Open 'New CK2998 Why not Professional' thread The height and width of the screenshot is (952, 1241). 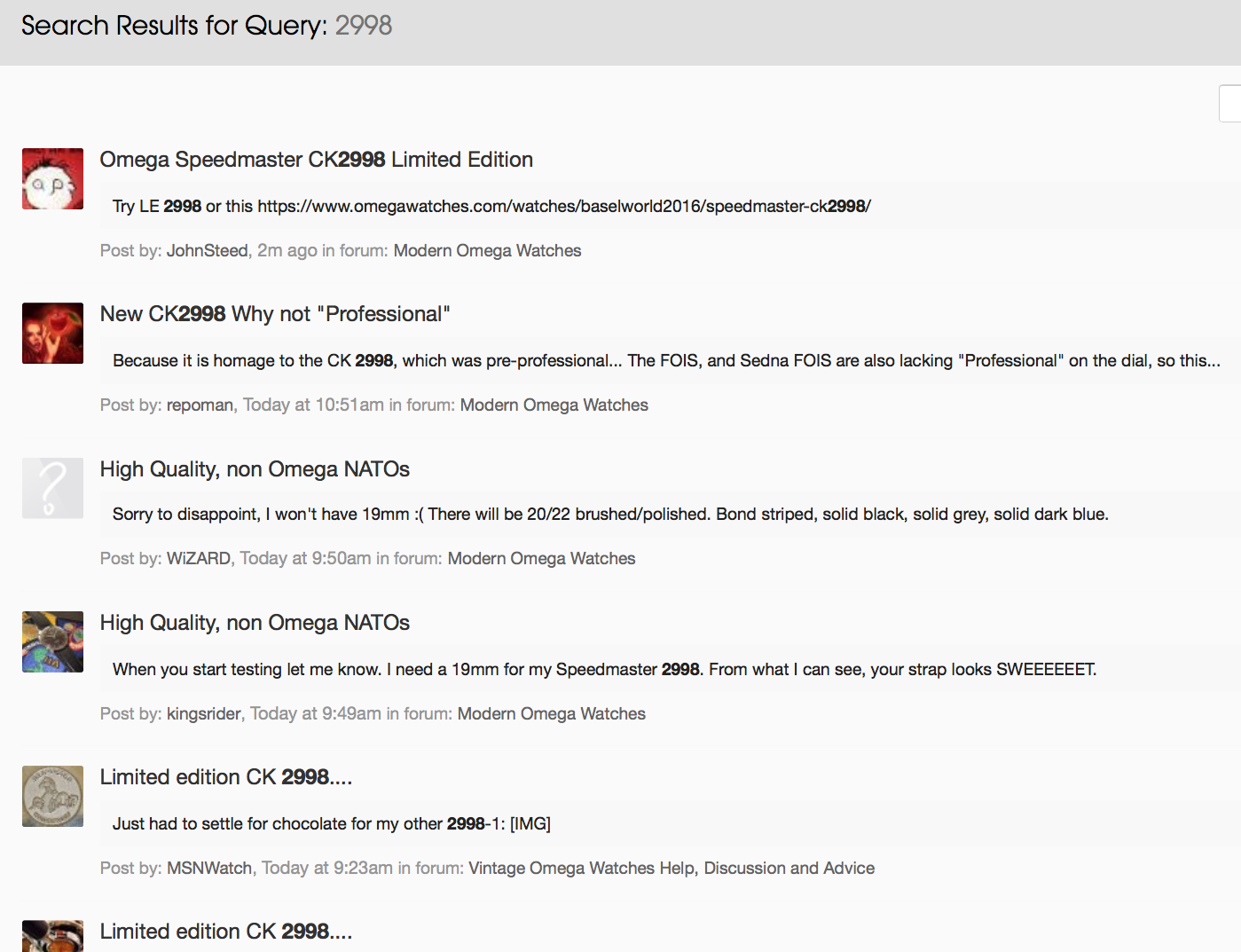275,314
